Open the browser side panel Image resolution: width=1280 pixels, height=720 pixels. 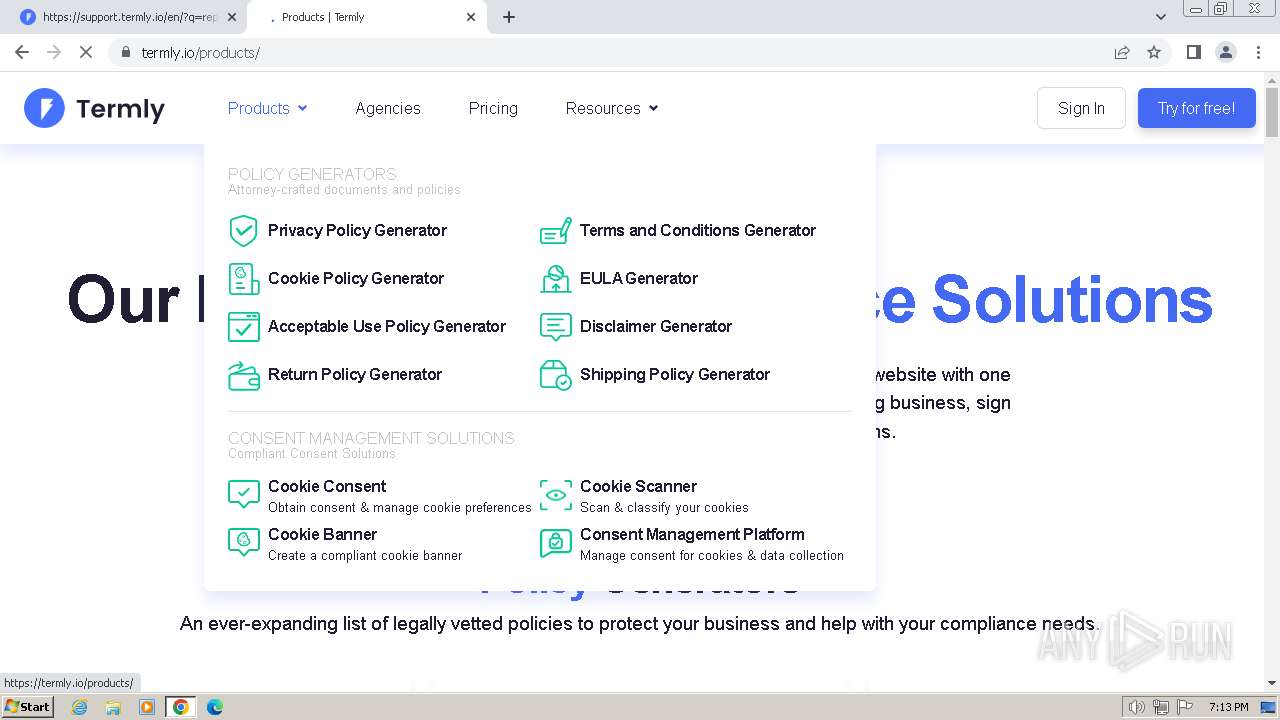(1193, 52)
